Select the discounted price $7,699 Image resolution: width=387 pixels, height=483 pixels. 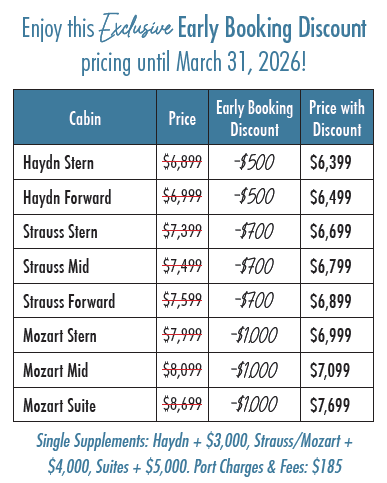coord(330,405)
